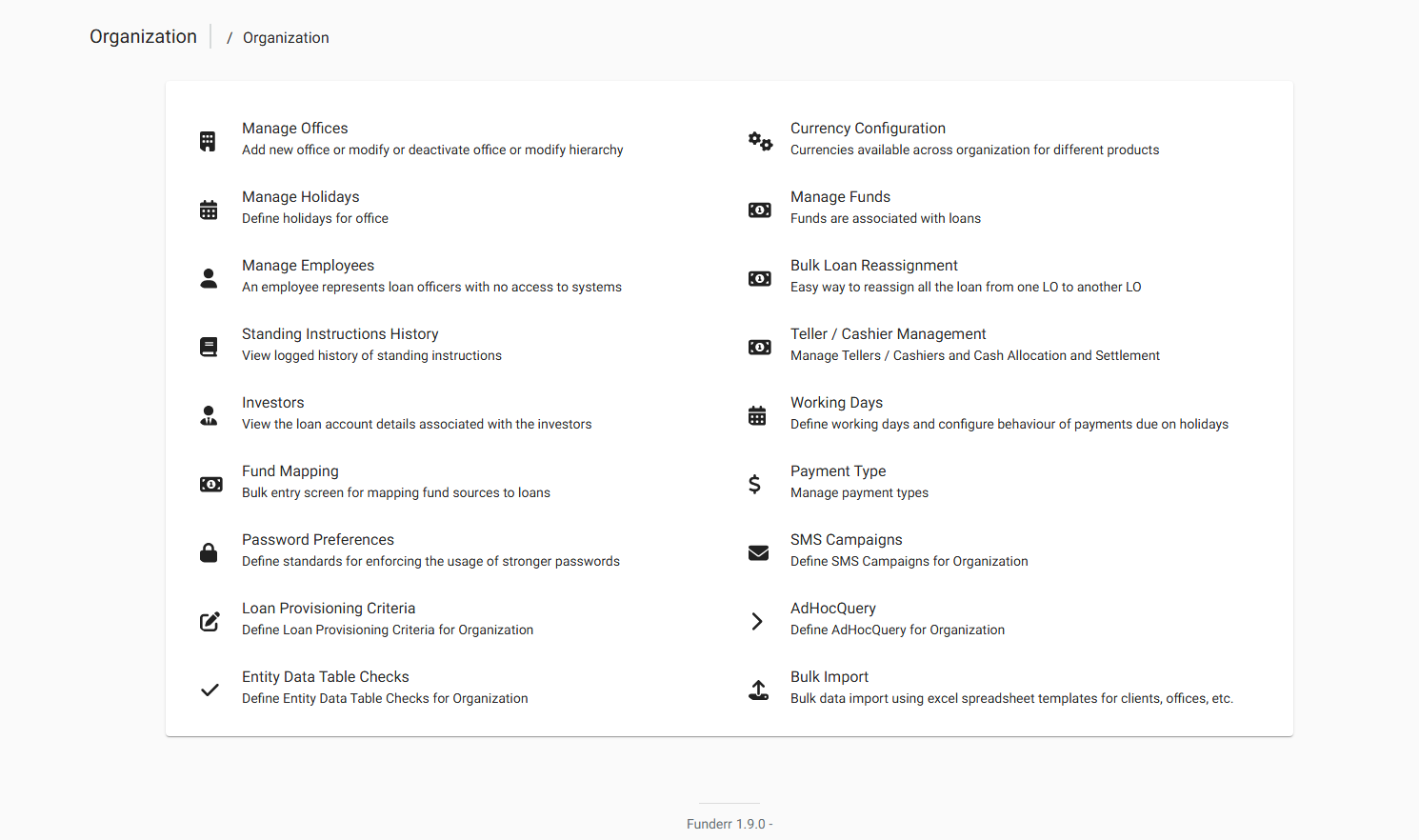Click the upload icon for Bulk Import
This screenshot has height=840, width=1419.
click(758, 690)
